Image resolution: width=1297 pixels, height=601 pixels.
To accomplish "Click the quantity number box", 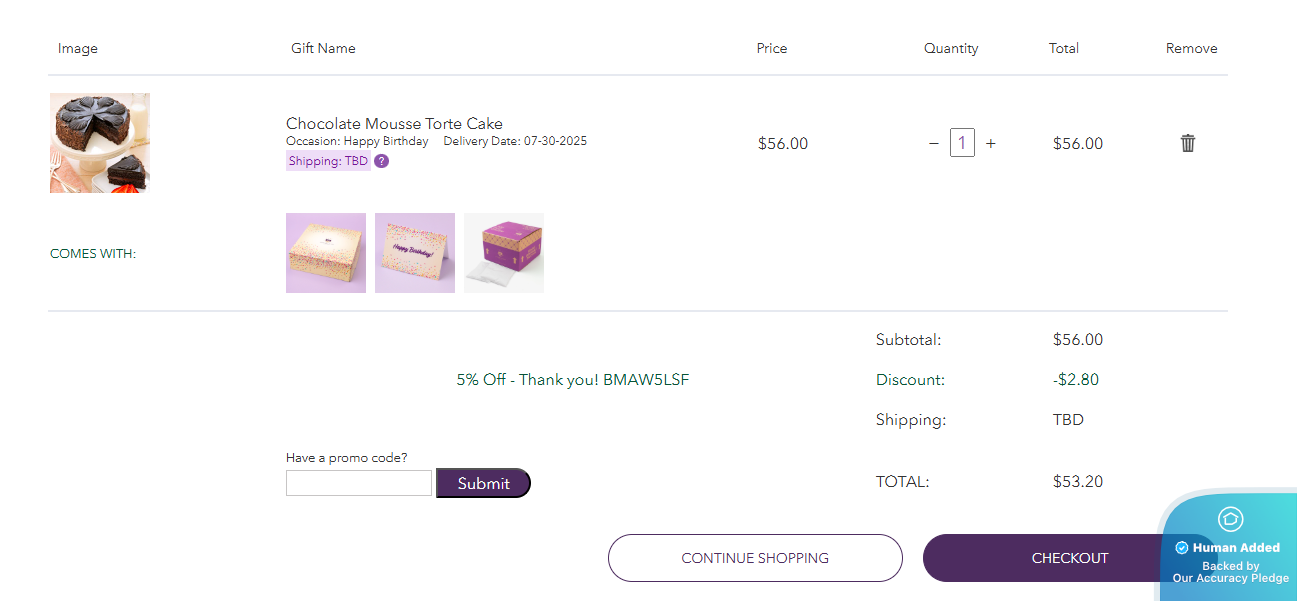I will 962,143.
